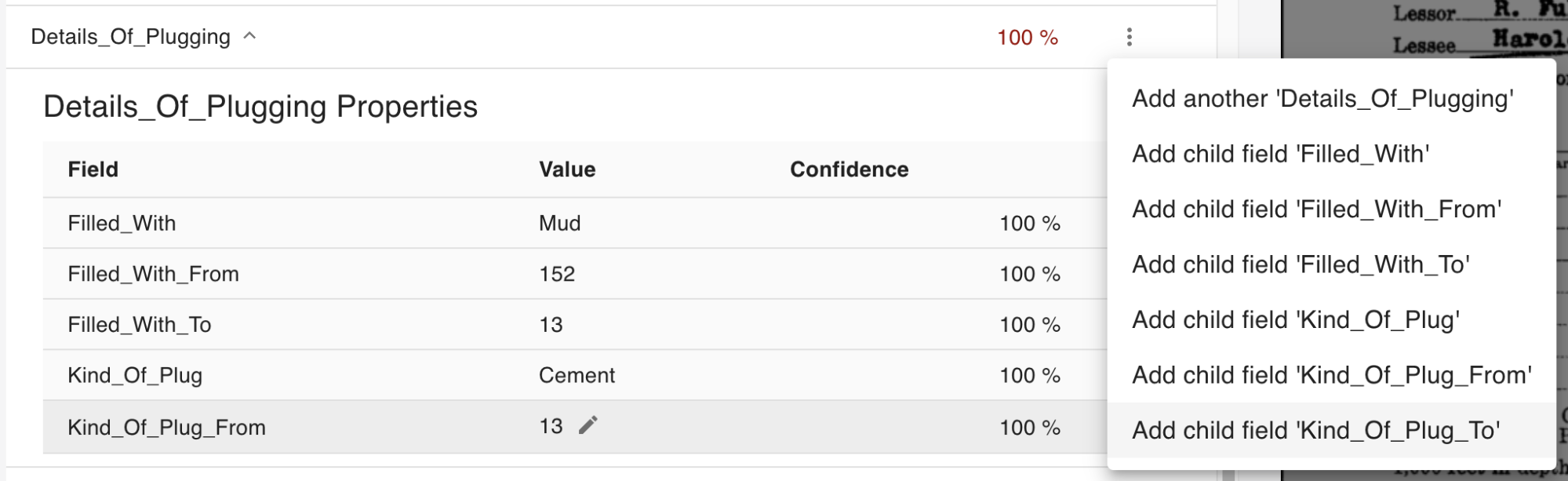Click the Kind_Of_Plug field name in table
Viewport: 1568px width, 481px height.
(135, 376)
